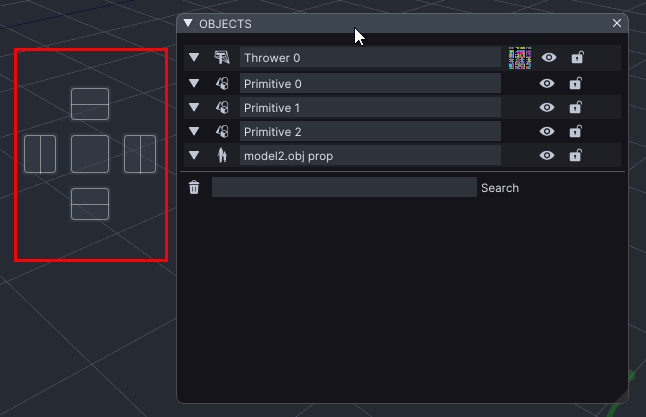Click the Thrower 0 spray-gun type icon
This screenshot has width=646, height=417.
(222, 58)
